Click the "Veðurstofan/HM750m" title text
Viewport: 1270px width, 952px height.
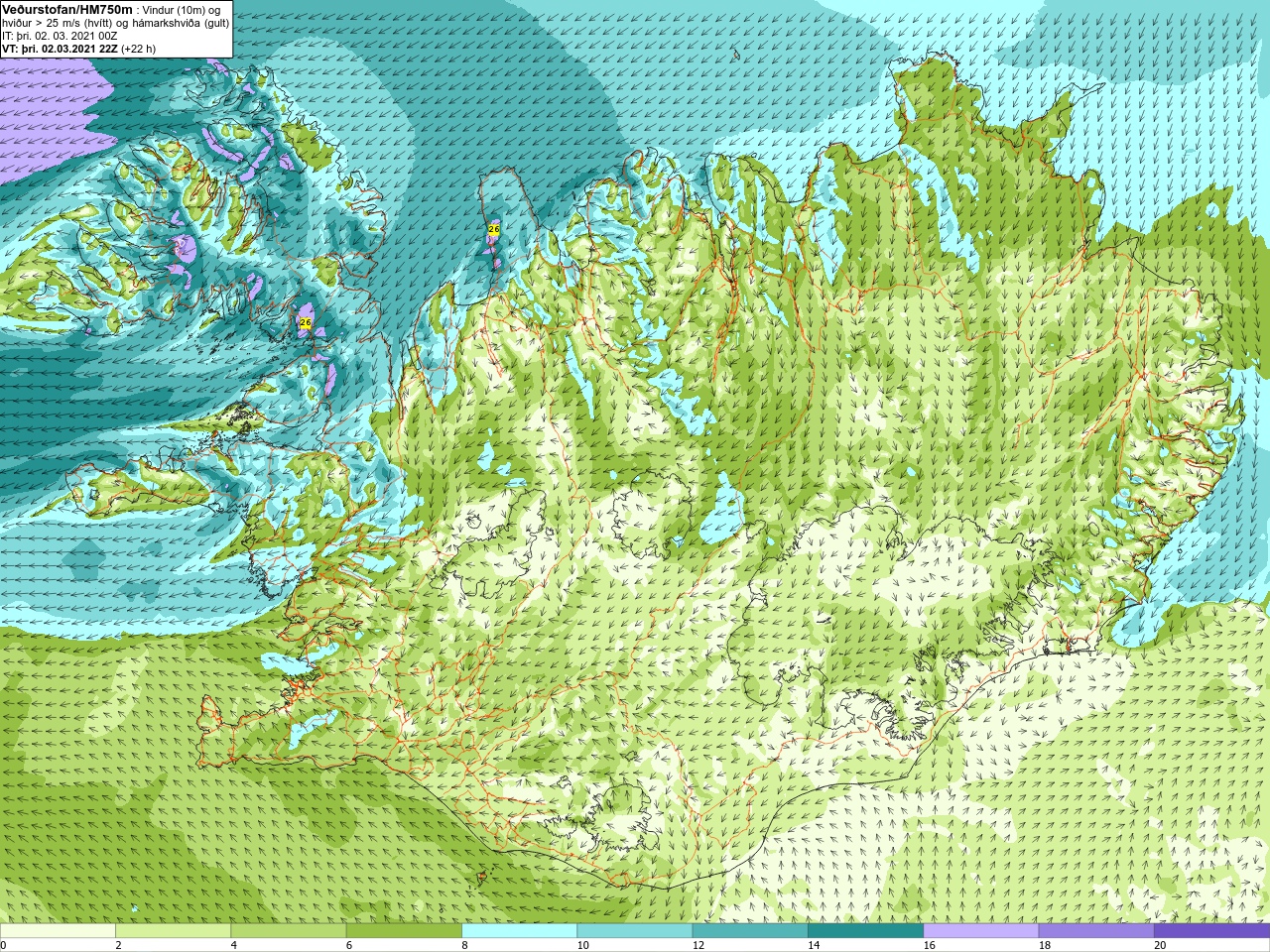click(67, 9)
